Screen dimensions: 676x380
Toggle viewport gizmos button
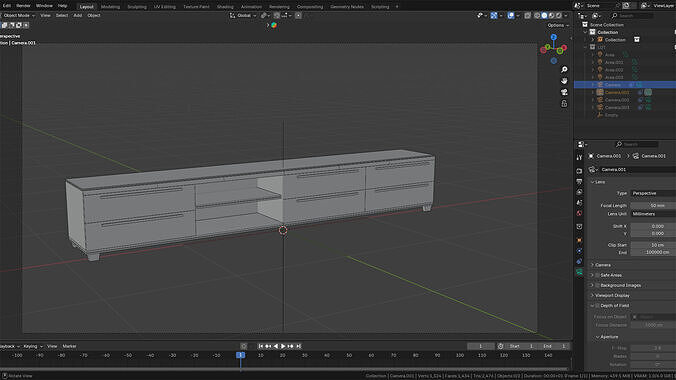(x=494, y=16)
